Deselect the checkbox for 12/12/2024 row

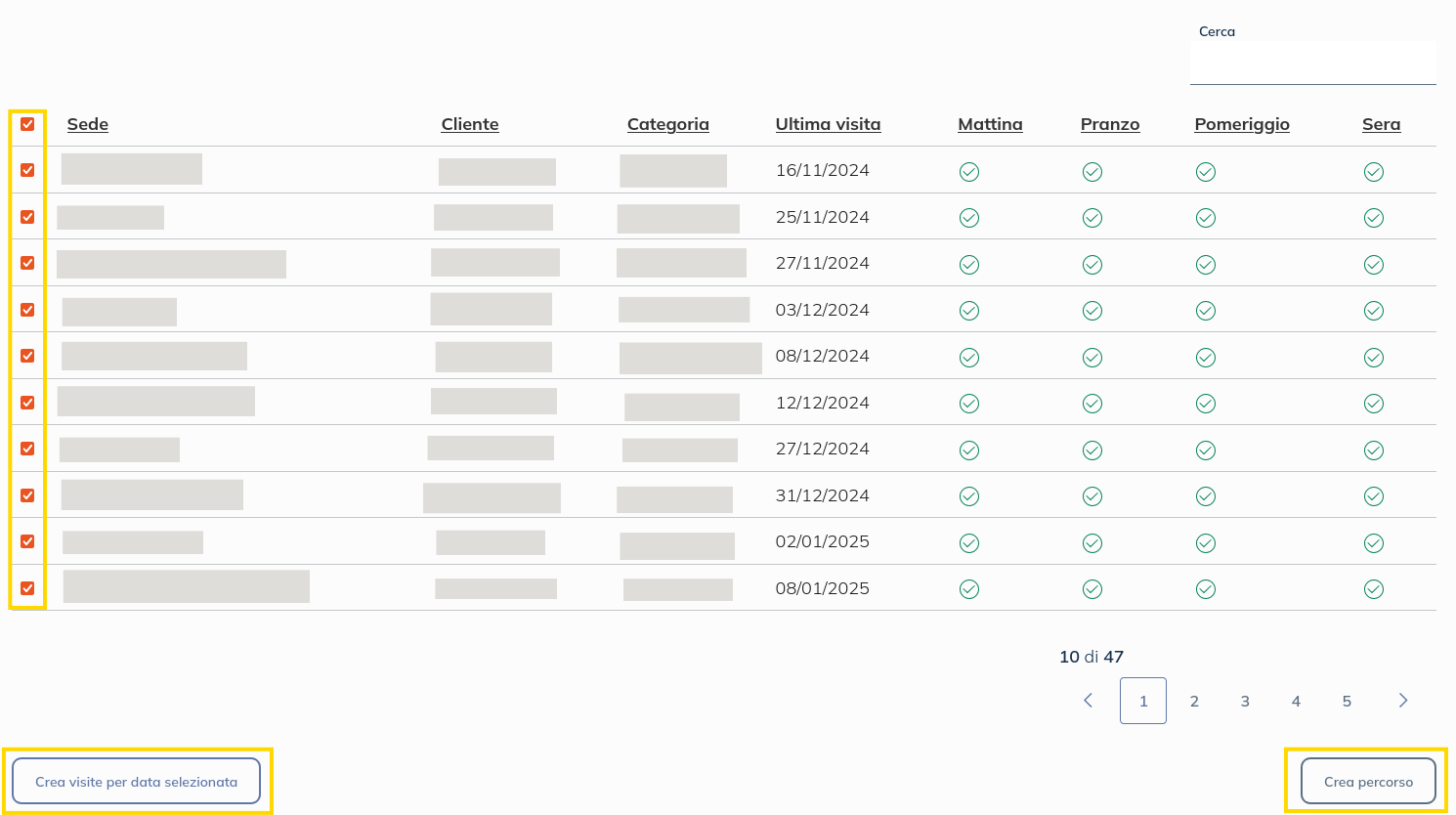click(27, 403)
